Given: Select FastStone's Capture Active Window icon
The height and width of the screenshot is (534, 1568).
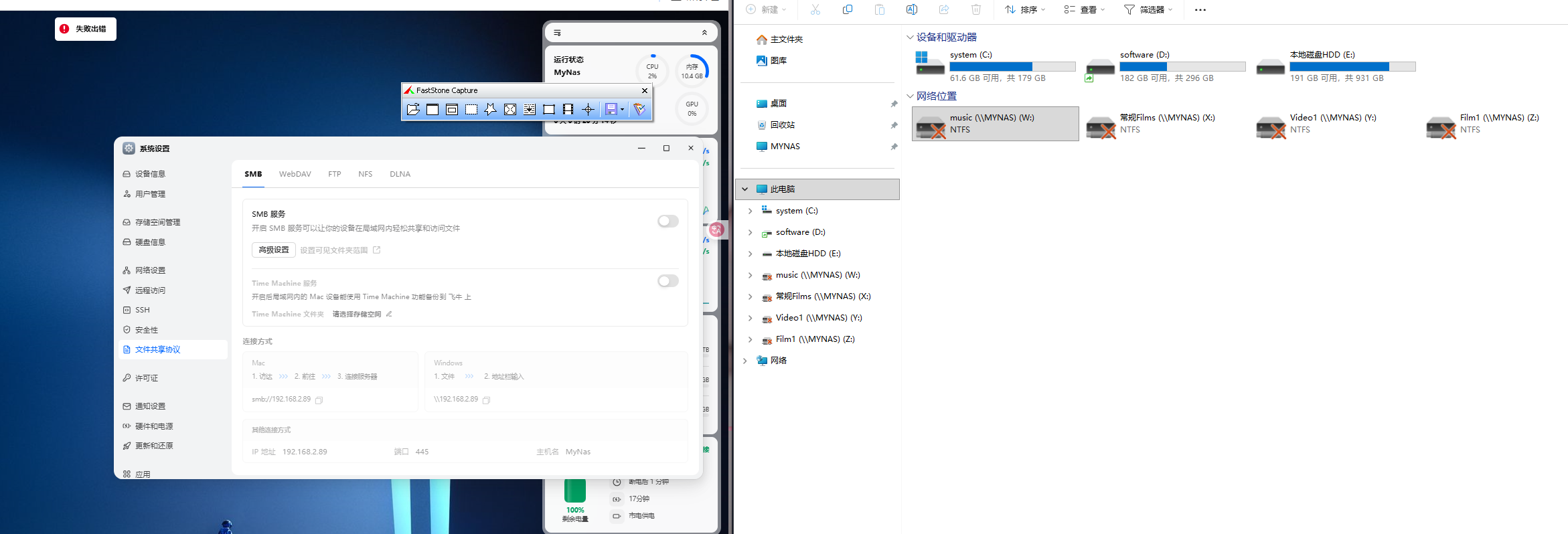Looking at the screenshot, I should point(433,109).
